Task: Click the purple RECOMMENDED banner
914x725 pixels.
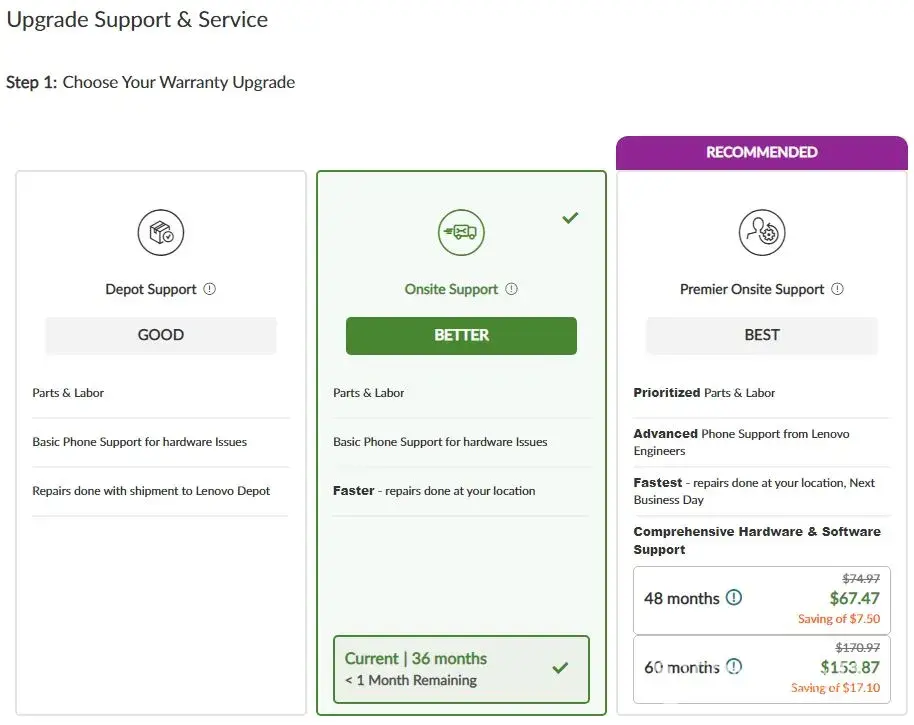Action: 762,152
